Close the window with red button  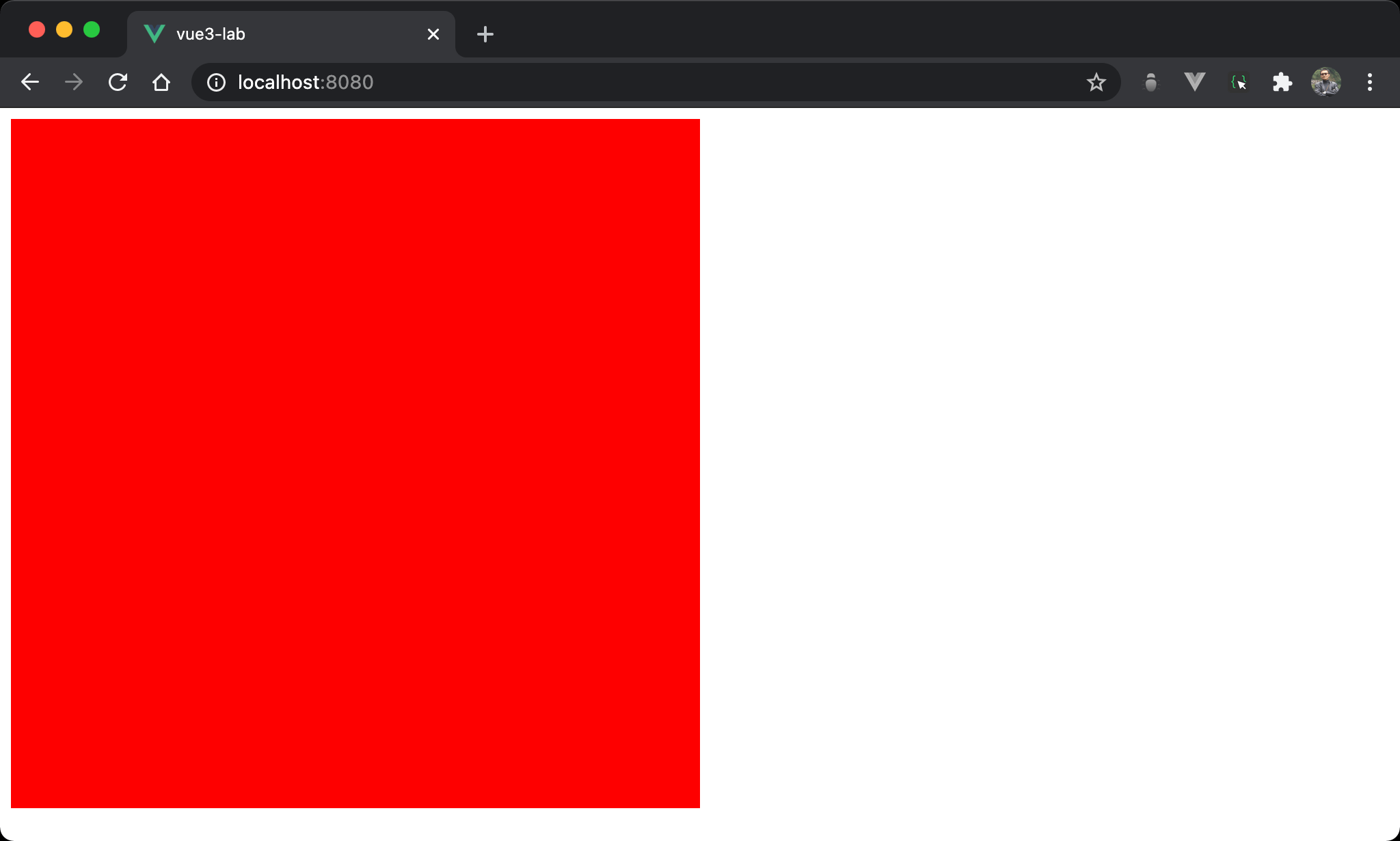[x=37, y=29]
